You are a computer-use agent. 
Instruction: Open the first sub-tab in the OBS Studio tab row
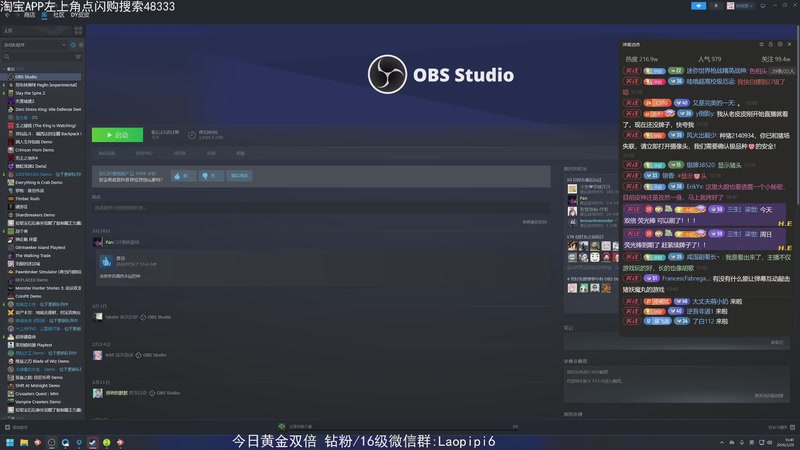point(107,153)
